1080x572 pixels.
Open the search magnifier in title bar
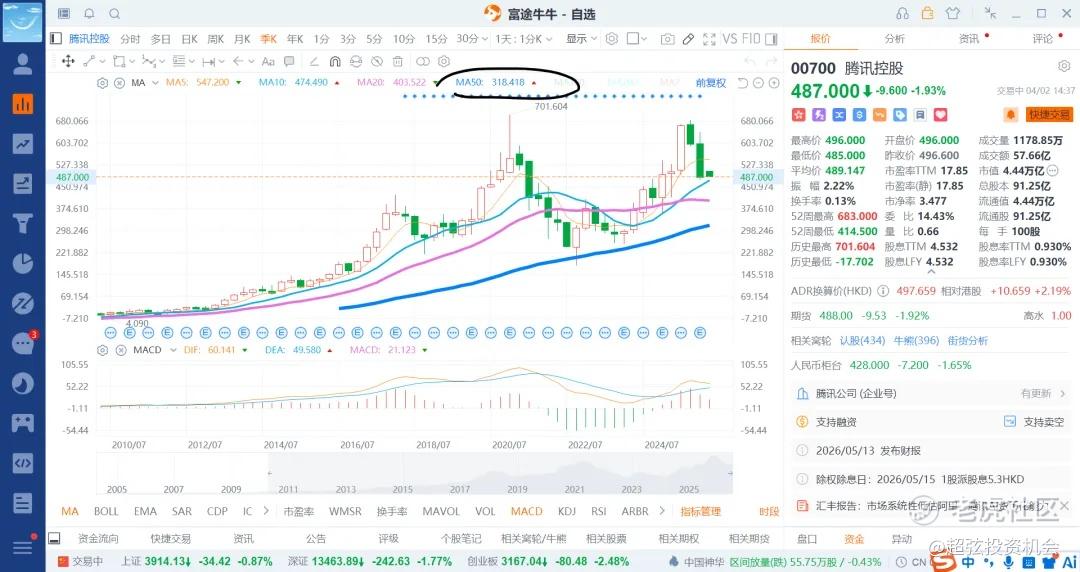tap(115, 14)
